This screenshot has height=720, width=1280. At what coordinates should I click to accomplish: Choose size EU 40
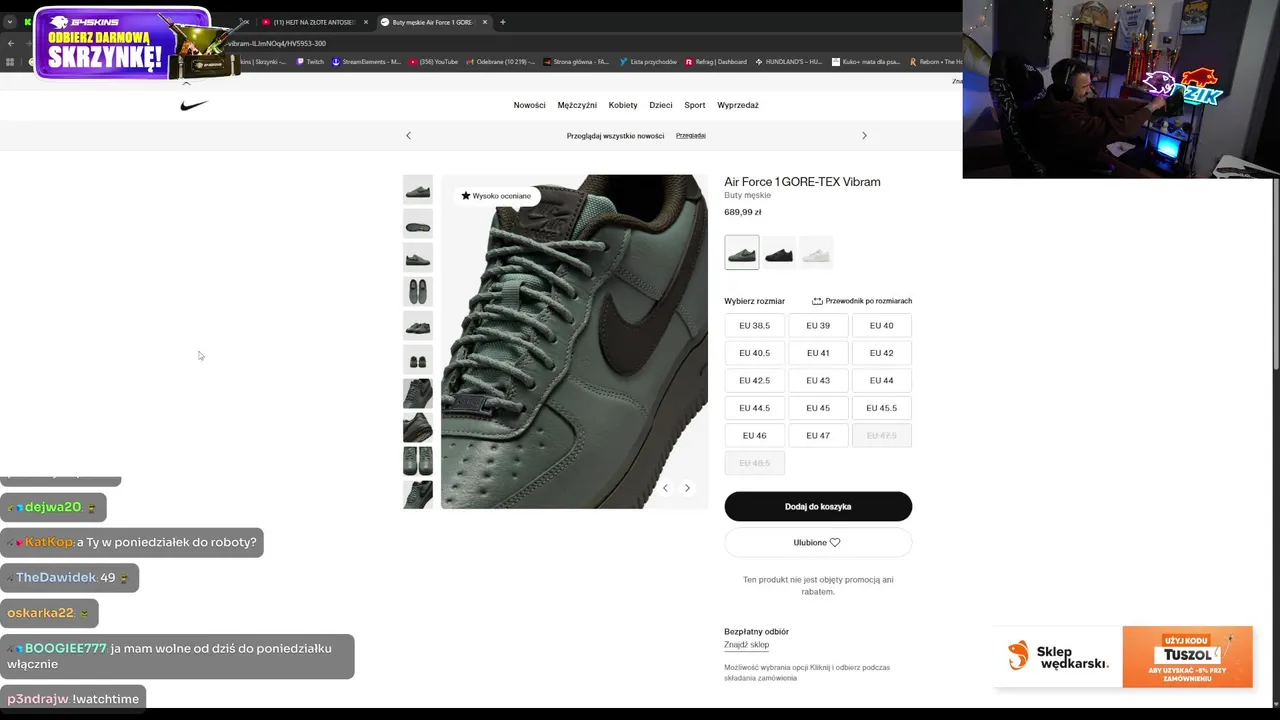(x=881, y=325)
